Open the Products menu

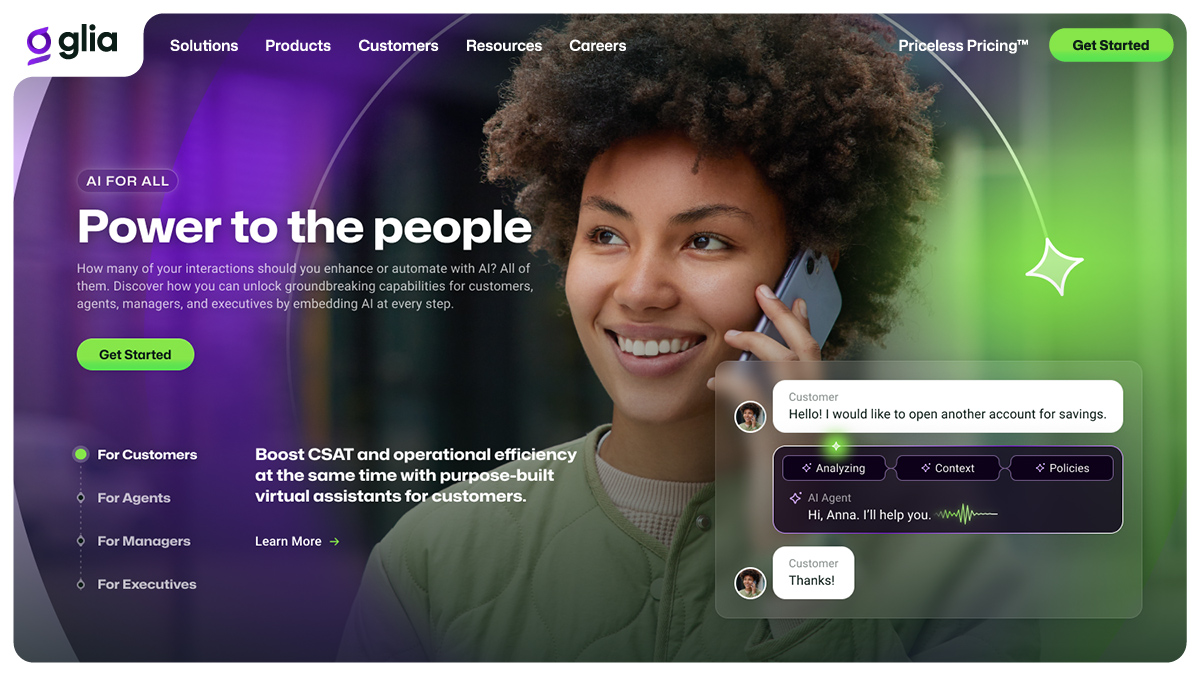point(298,46)
